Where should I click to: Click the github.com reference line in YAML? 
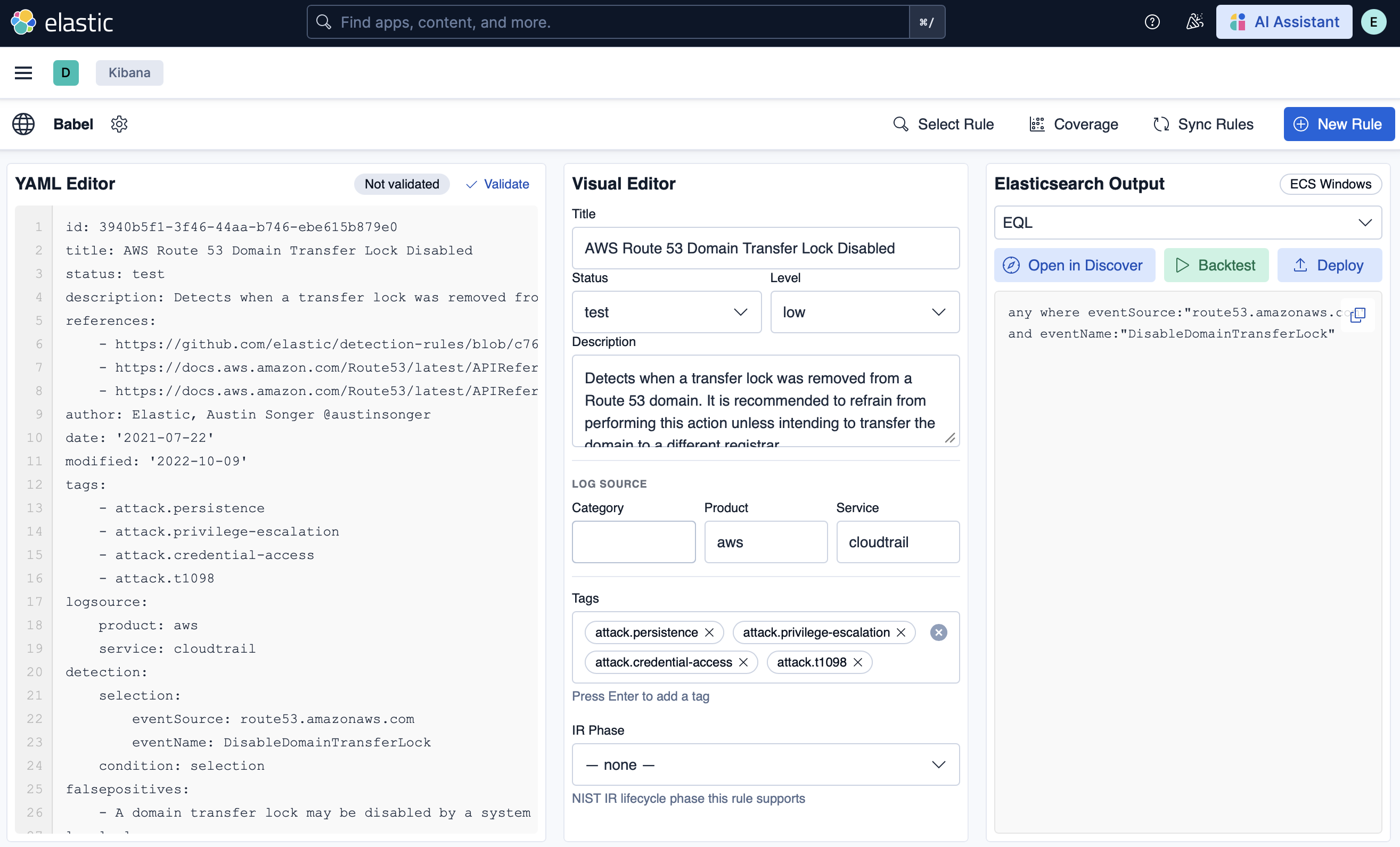click(x=319, y=344)
